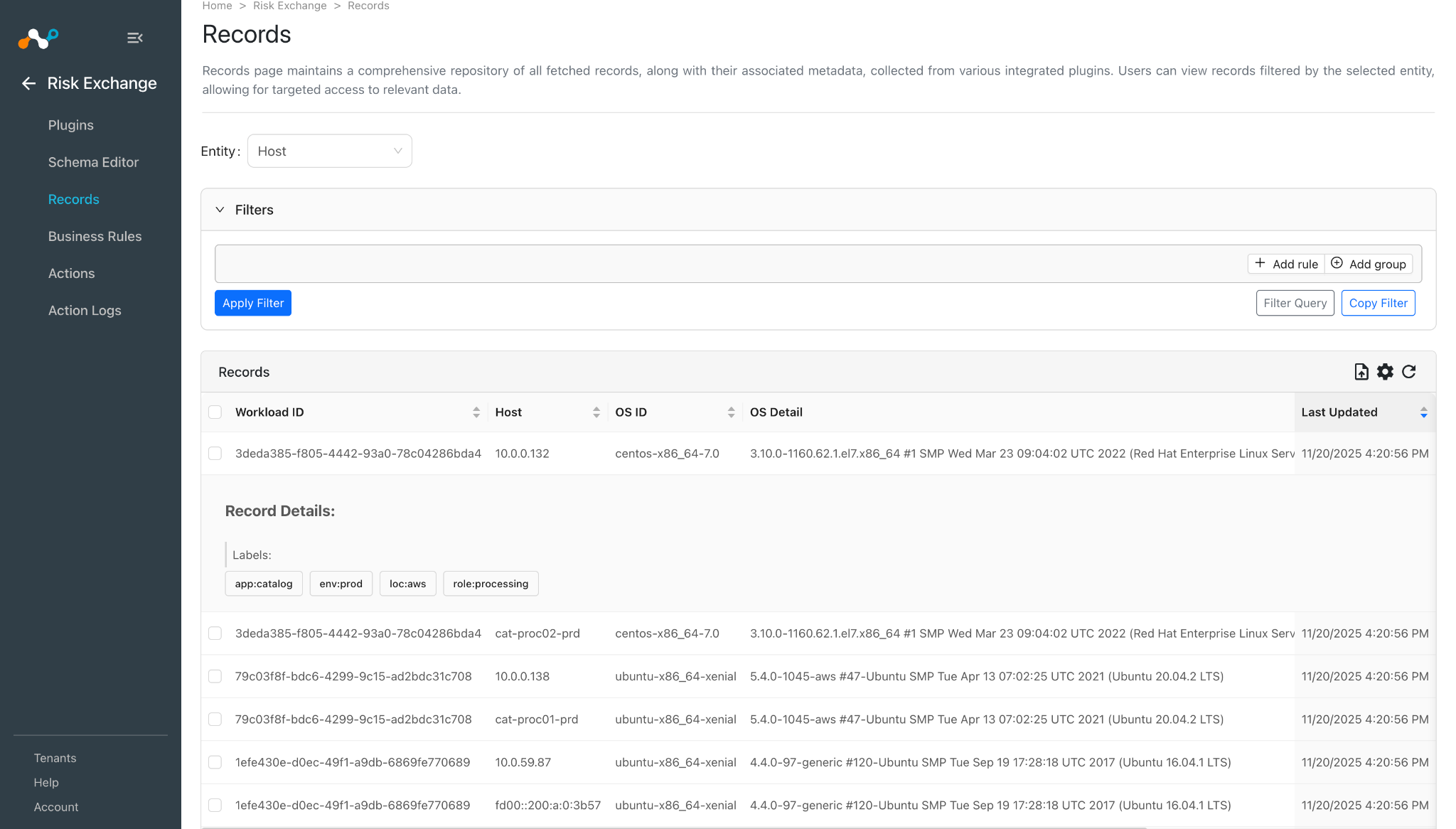The height and width of the screenshot is (829, 1456).
Task: Sort by OS ID column arrows
Action: (731, 412)
